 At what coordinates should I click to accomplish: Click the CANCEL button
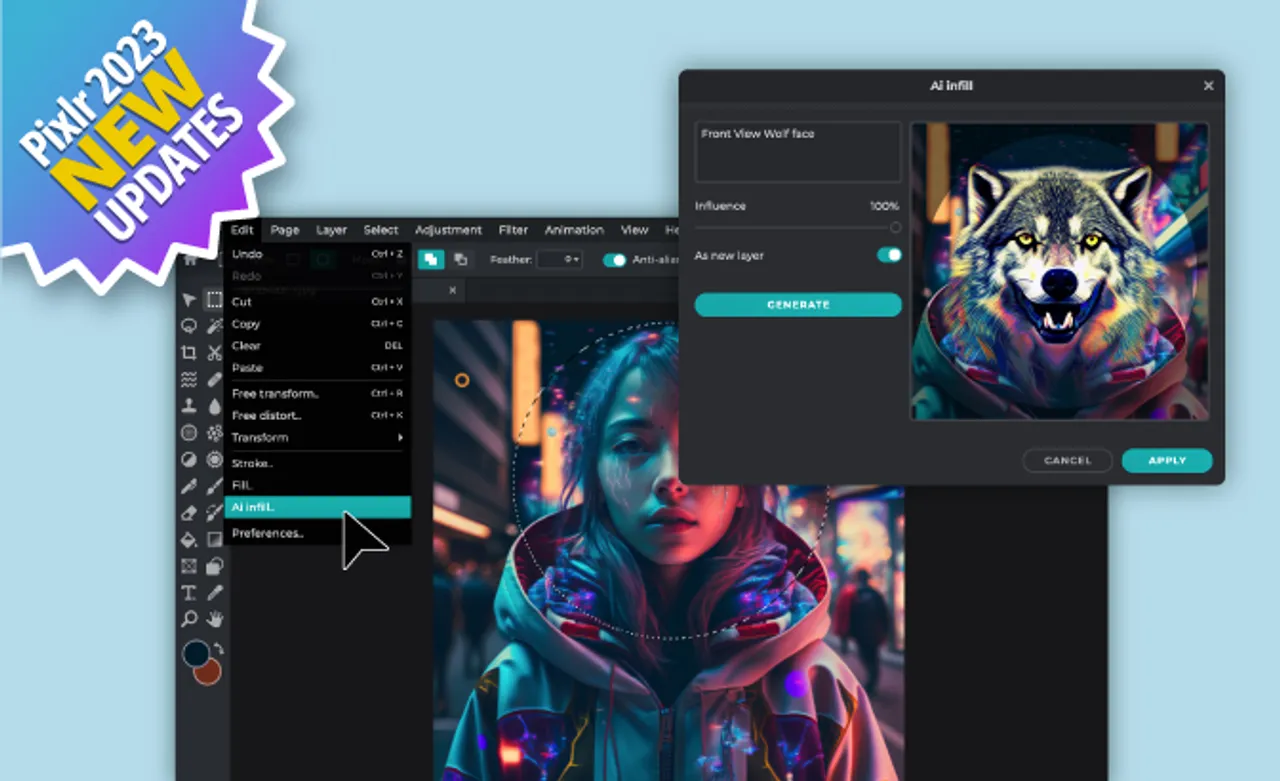[x=1067, y=460]
